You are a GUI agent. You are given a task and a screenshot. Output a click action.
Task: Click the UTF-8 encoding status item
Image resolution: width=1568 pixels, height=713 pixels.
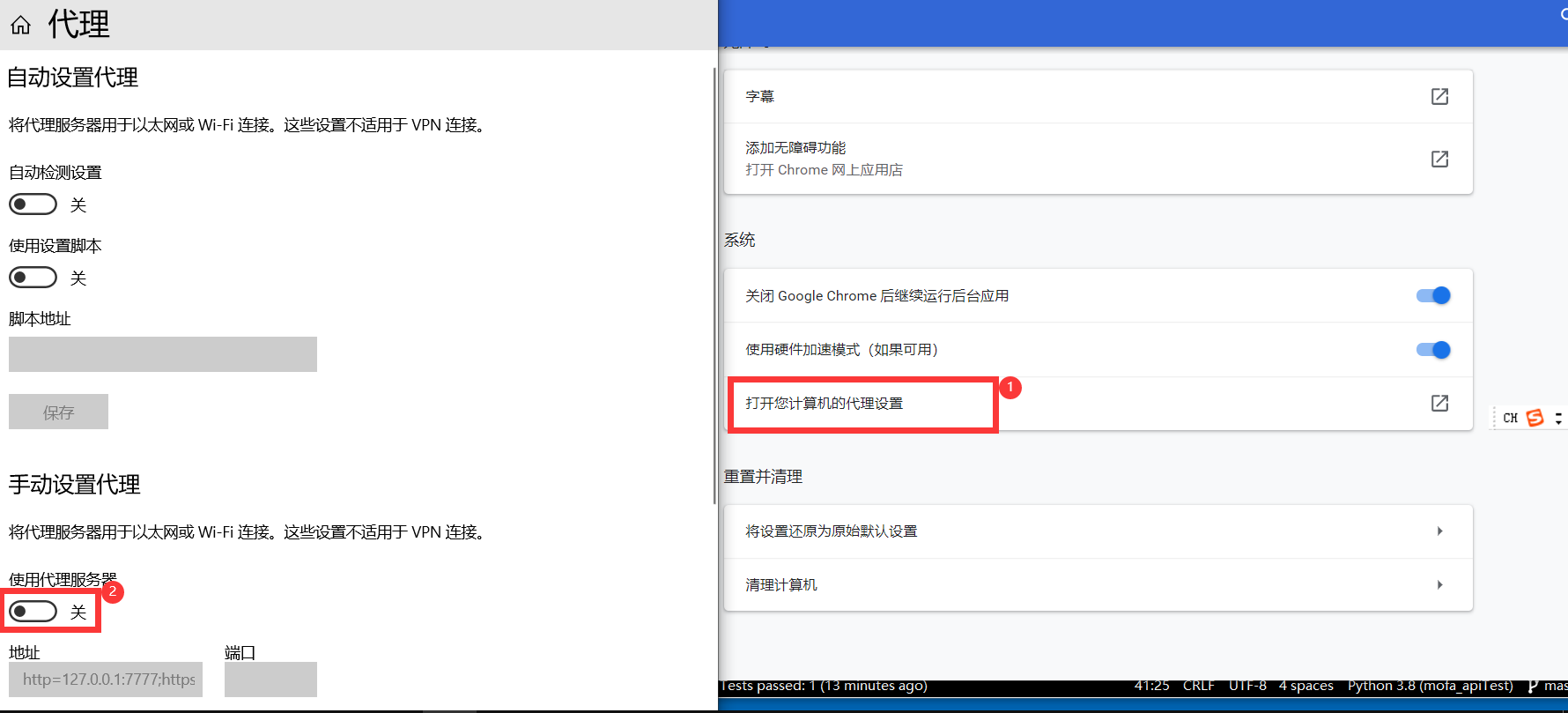coord(1247,686)
